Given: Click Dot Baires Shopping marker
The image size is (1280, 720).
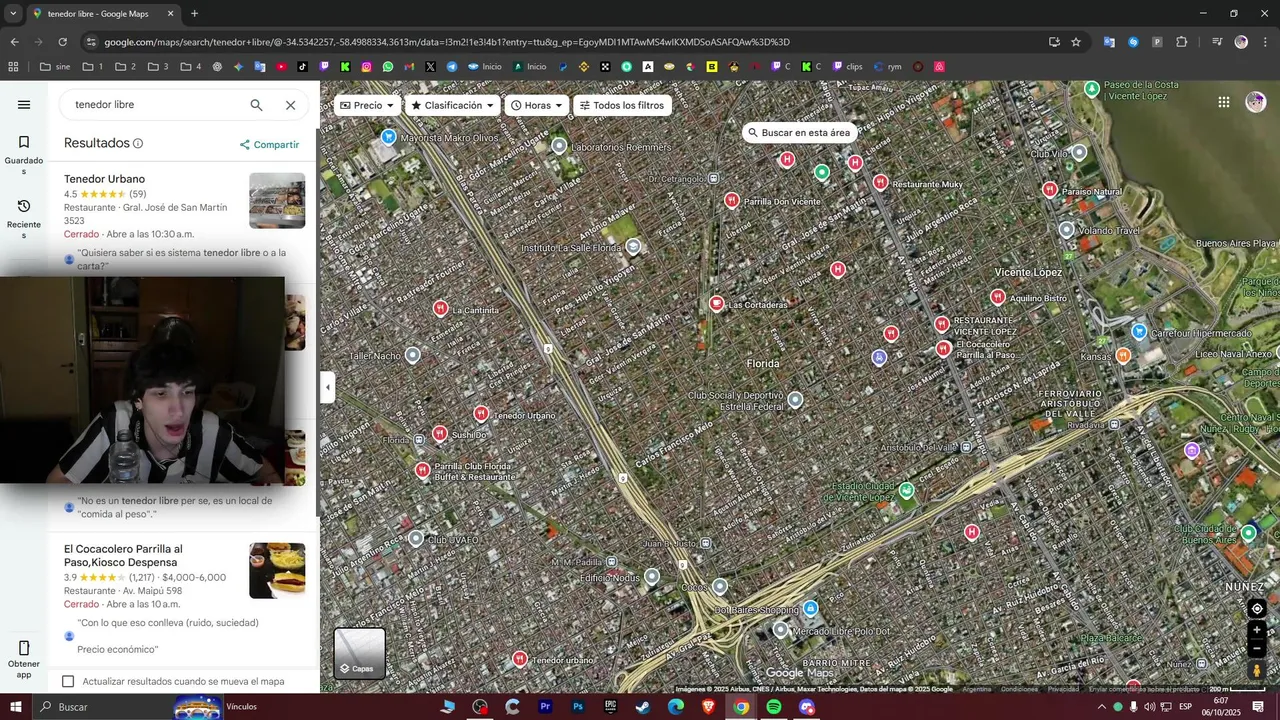Looking at the screenshot, I should pos(811,608).
